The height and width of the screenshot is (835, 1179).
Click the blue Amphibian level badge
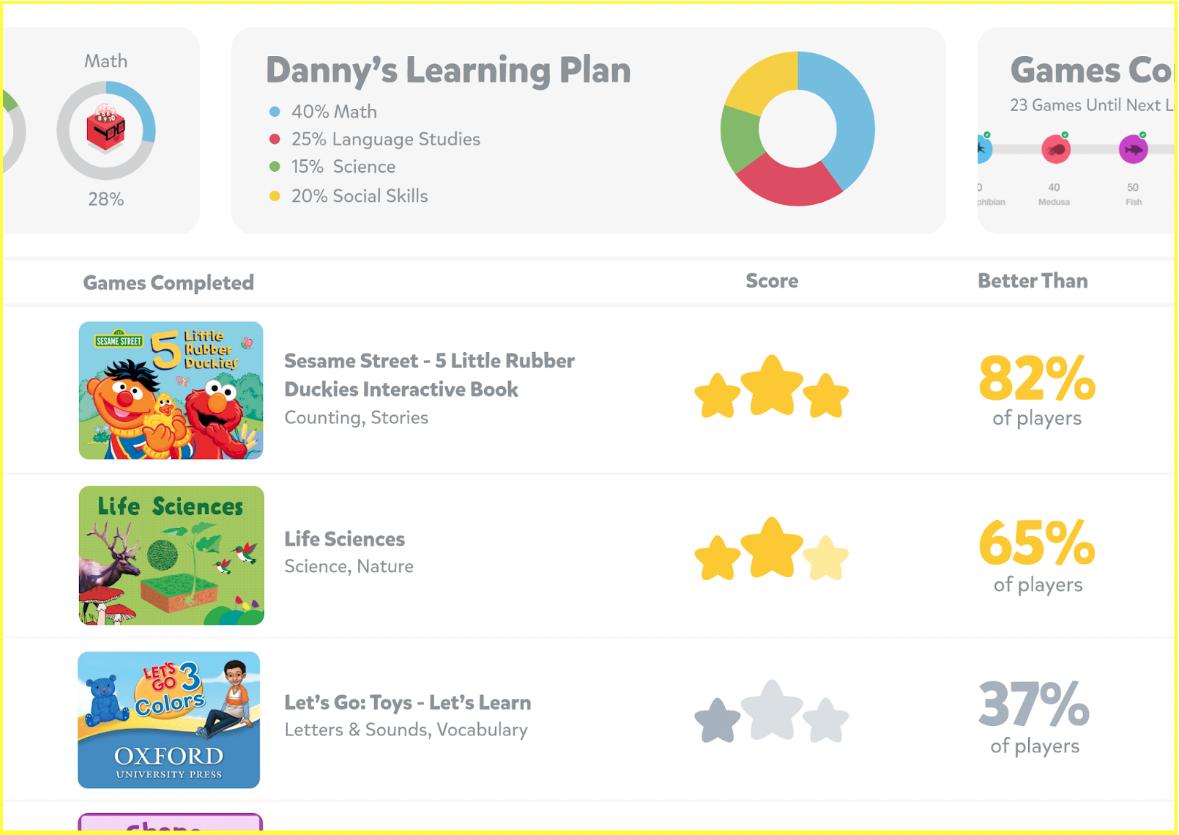[983, 150]
